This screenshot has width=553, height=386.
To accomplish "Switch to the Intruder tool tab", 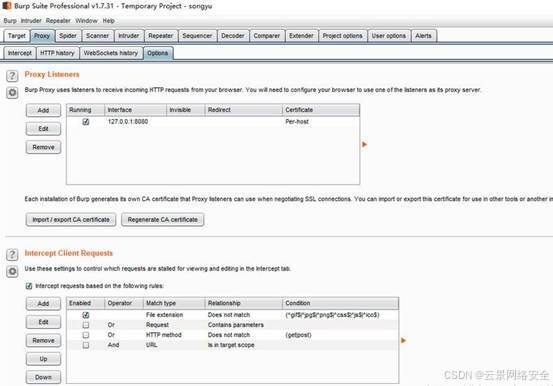I will pyautogui.click(x=128, y=36).
